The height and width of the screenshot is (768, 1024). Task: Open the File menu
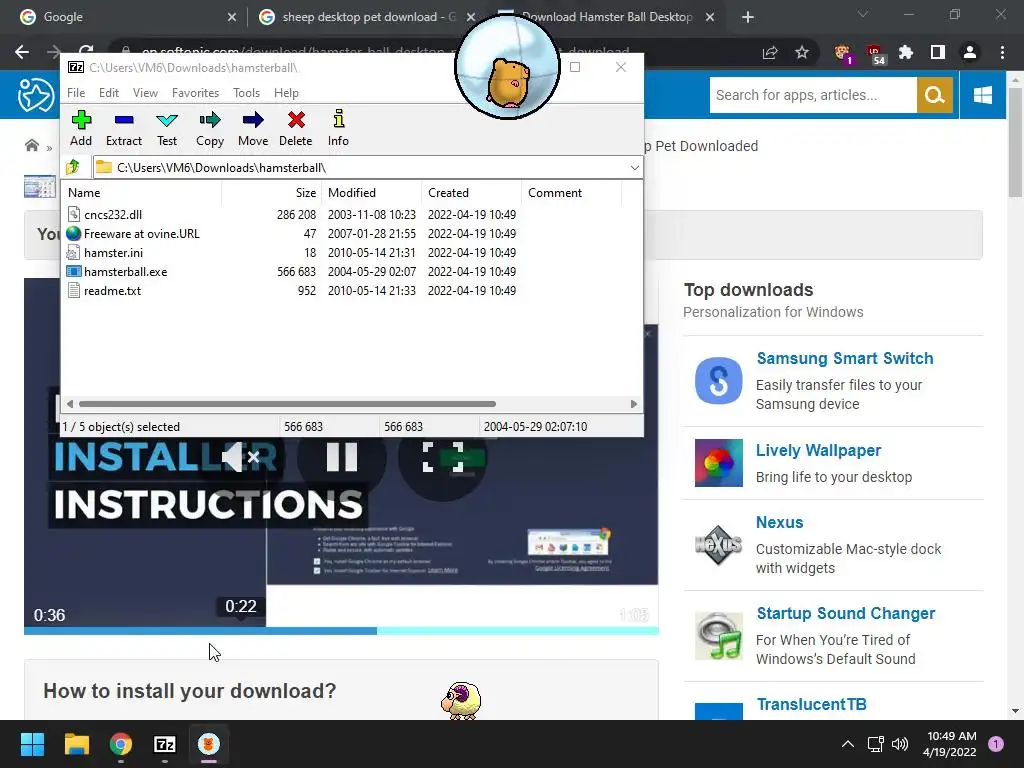(76, 93)
